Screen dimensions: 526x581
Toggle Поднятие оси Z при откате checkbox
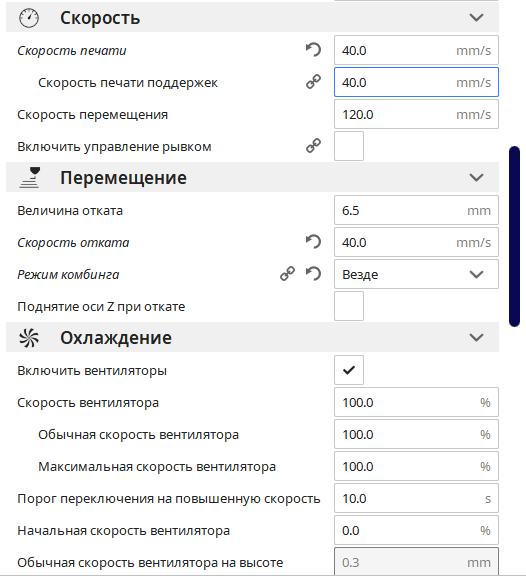point(349,306)
